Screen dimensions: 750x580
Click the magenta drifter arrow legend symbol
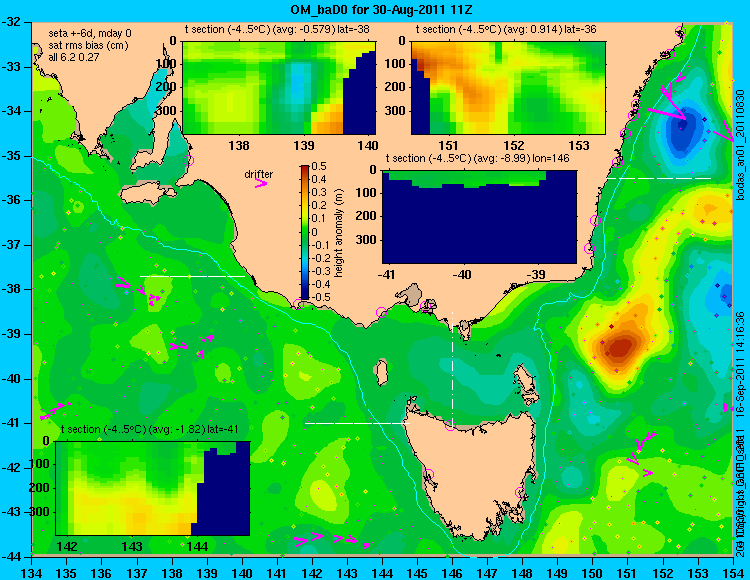coord(261,183)
